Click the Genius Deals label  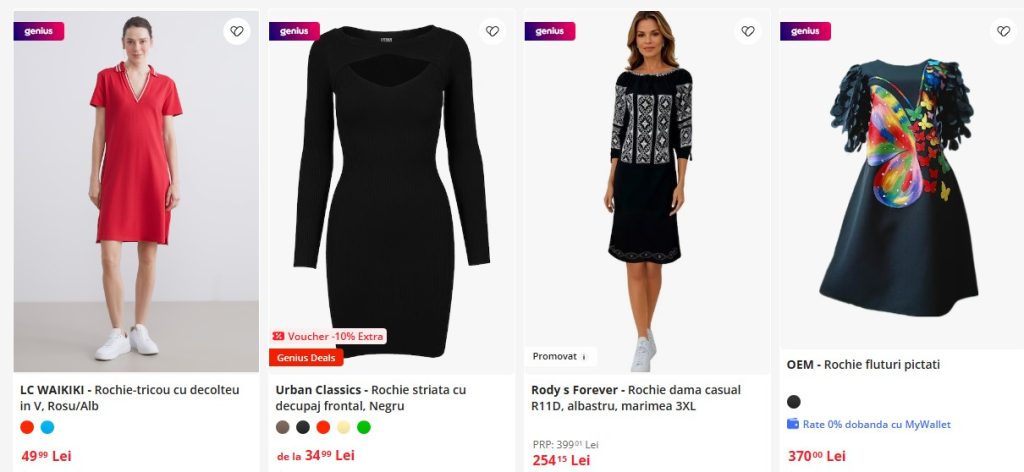point(306,357)
